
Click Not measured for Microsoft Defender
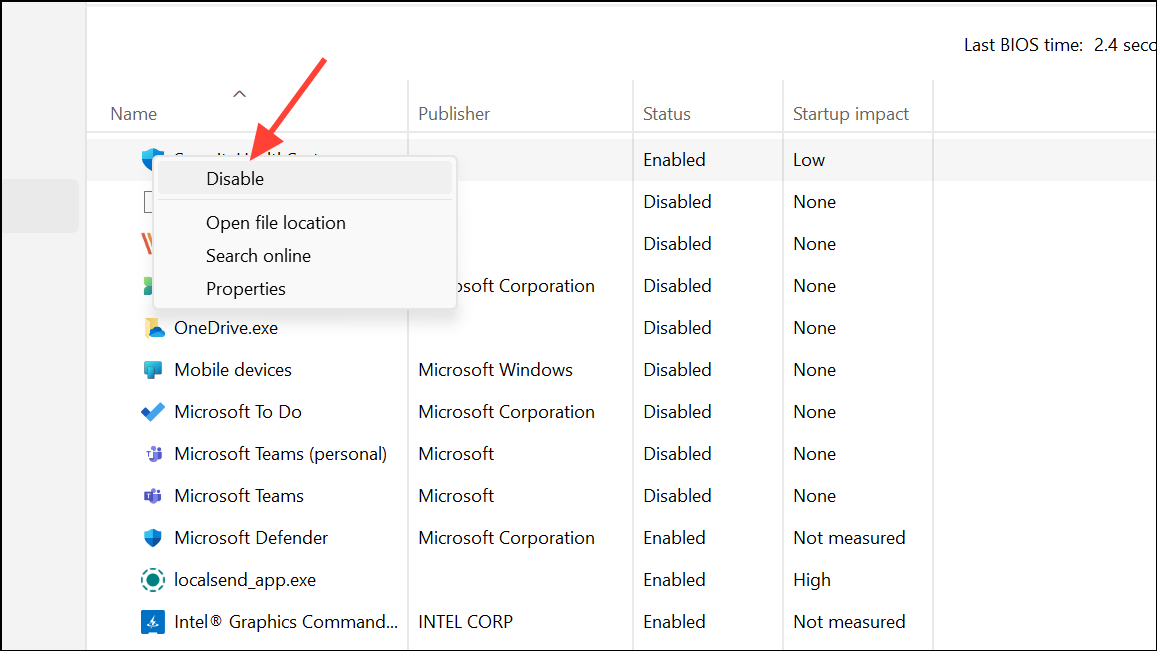click(x=849, y=538)
